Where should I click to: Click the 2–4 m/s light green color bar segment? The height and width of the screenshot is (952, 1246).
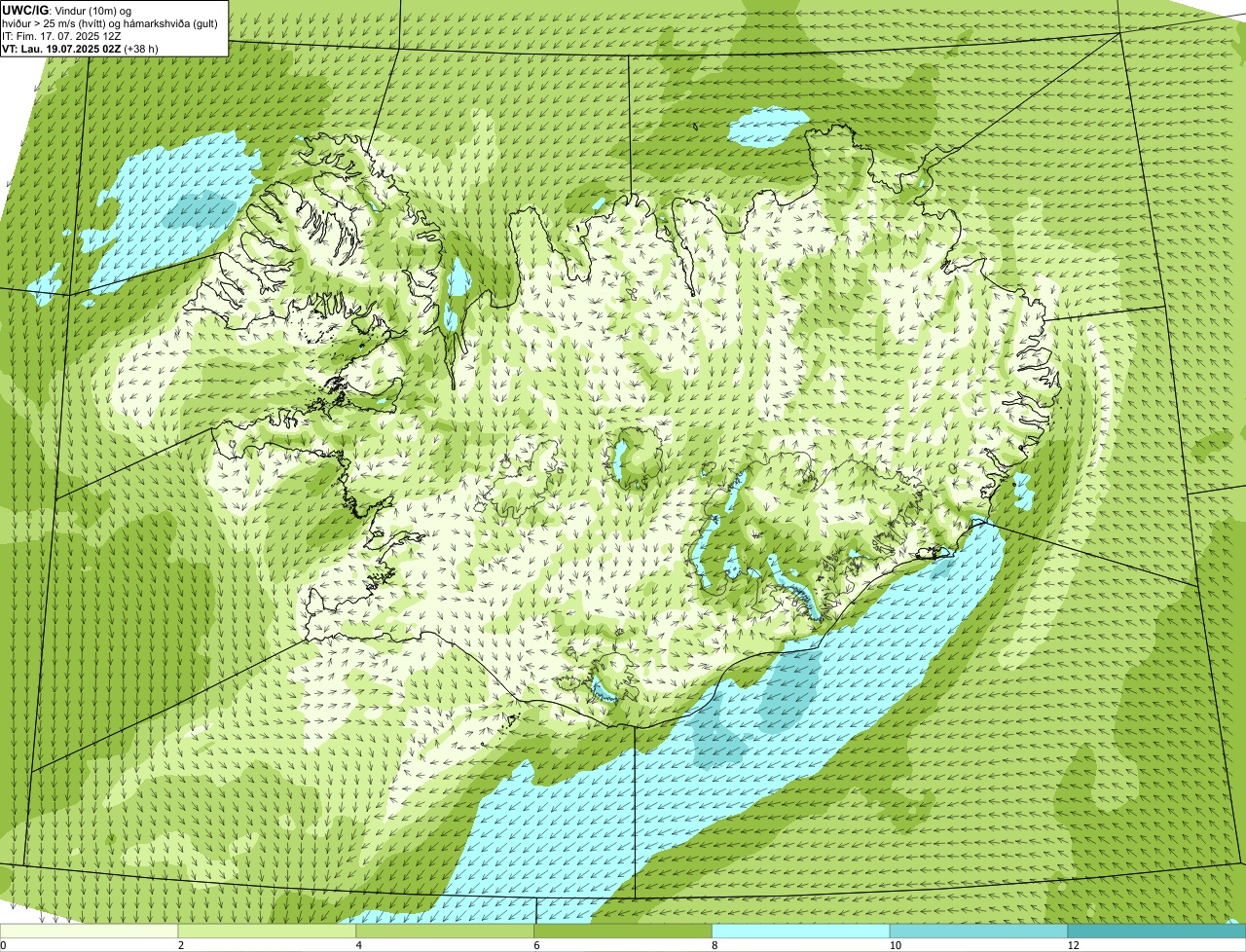coord(268,931)
